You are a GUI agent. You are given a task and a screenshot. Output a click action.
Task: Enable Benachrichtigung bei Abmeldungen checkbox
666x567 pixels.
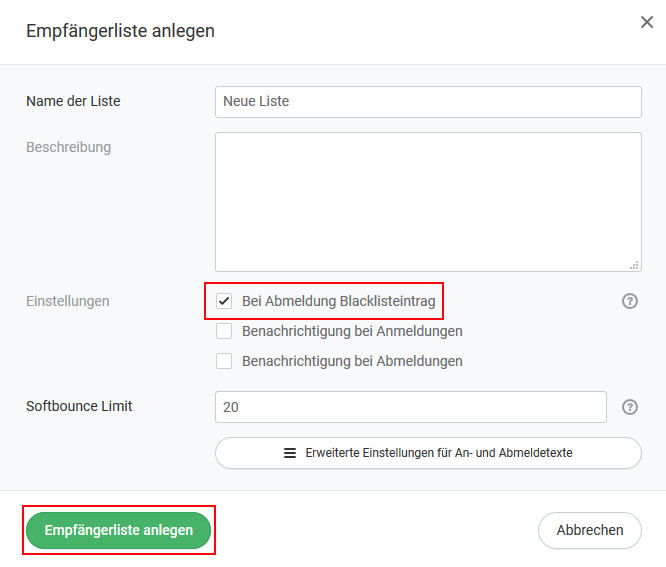coord(224,361)
